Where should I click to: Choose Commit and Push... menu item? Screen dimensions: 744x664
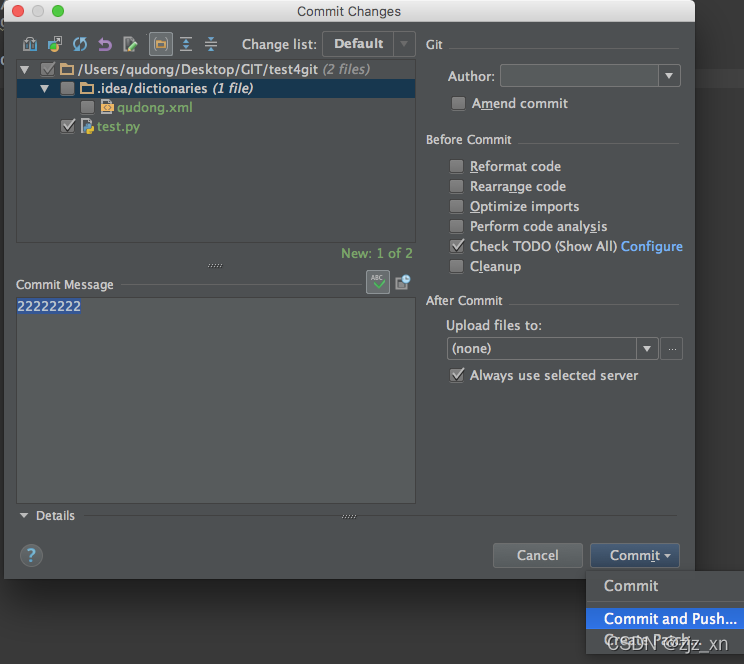[665, 618]
